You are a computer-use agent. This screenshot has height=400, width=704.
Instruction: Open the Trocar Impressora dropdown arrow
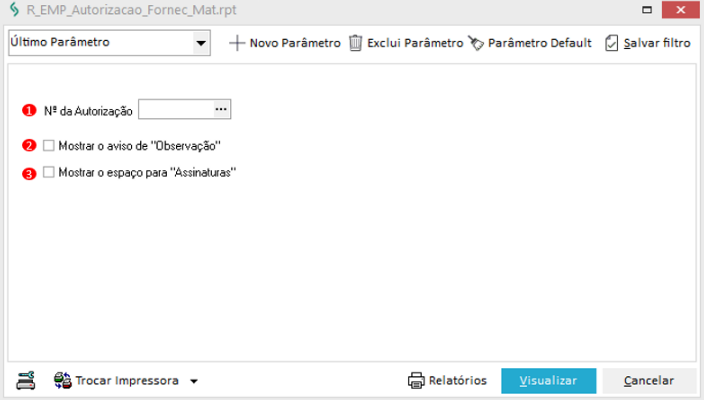tap(194, 381)
